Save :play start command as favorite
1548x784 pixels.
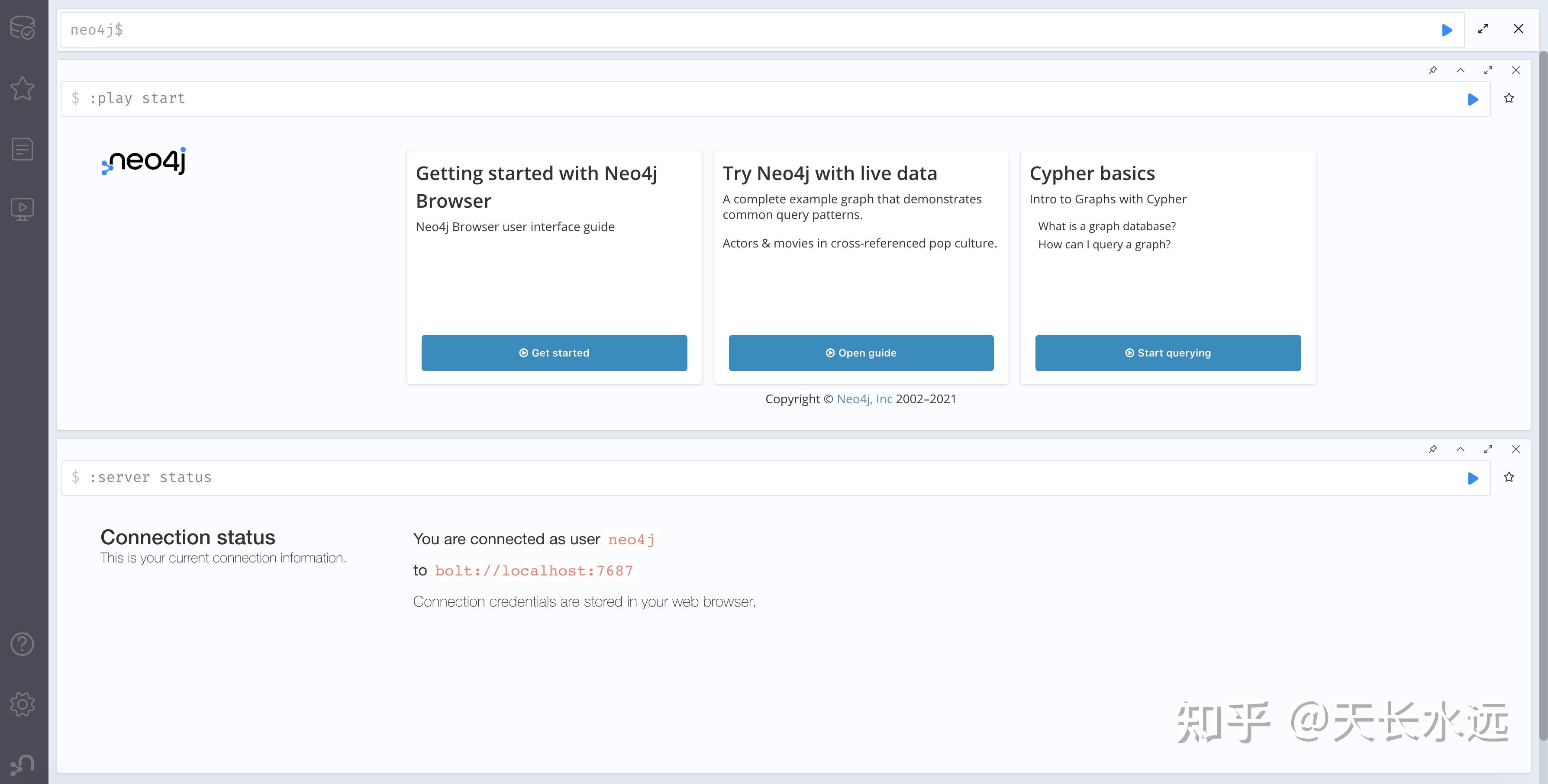click(1509, 99)
